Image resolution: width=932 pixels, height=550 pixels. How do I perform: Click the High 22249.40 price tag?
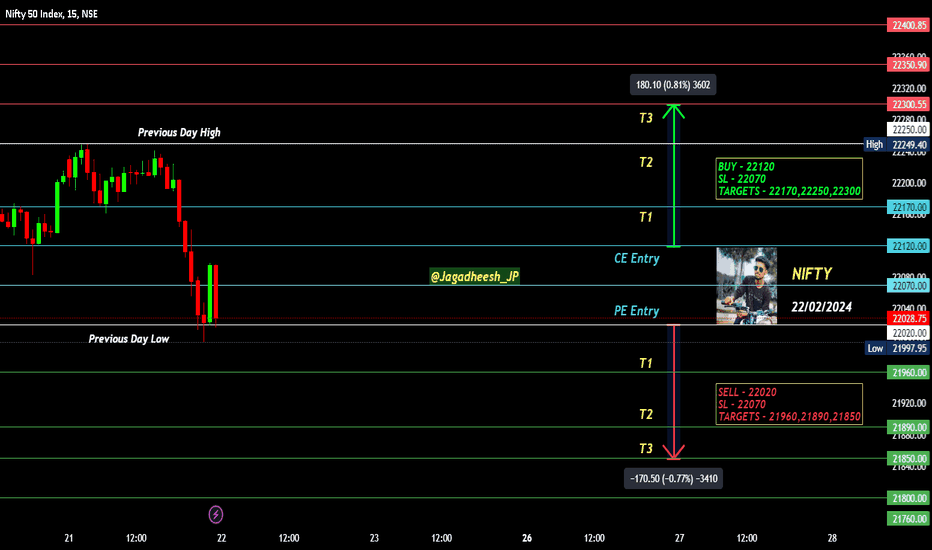(x=897, y=144)
